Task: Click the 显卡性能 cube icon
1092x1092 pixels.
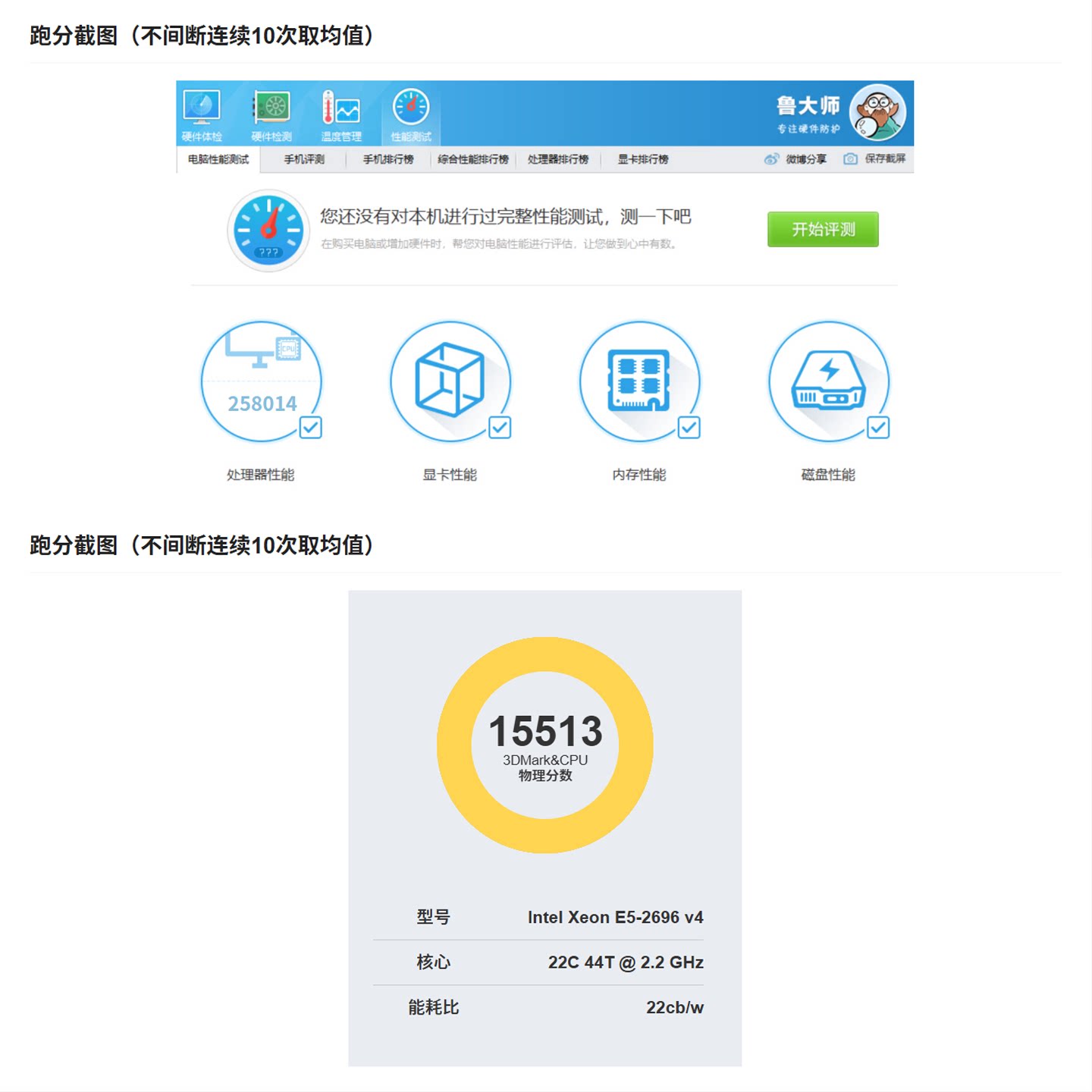Action: [450, 381]
